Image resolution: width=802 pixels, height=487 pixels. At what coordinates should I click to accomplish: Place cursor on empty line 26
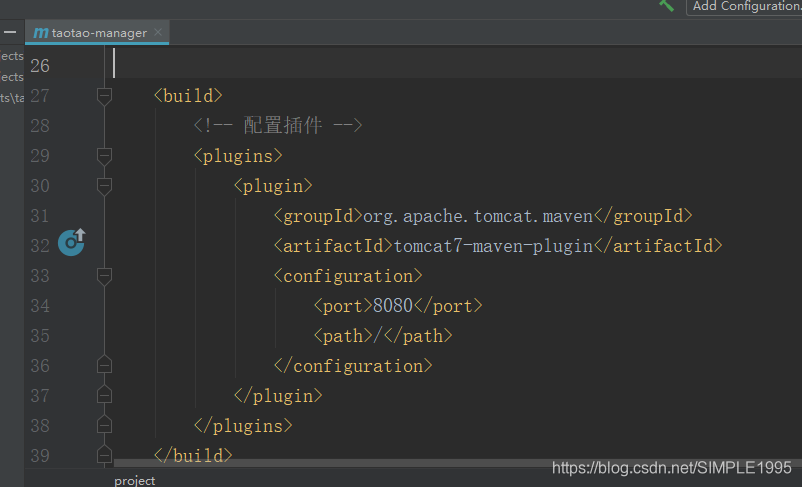458,63
